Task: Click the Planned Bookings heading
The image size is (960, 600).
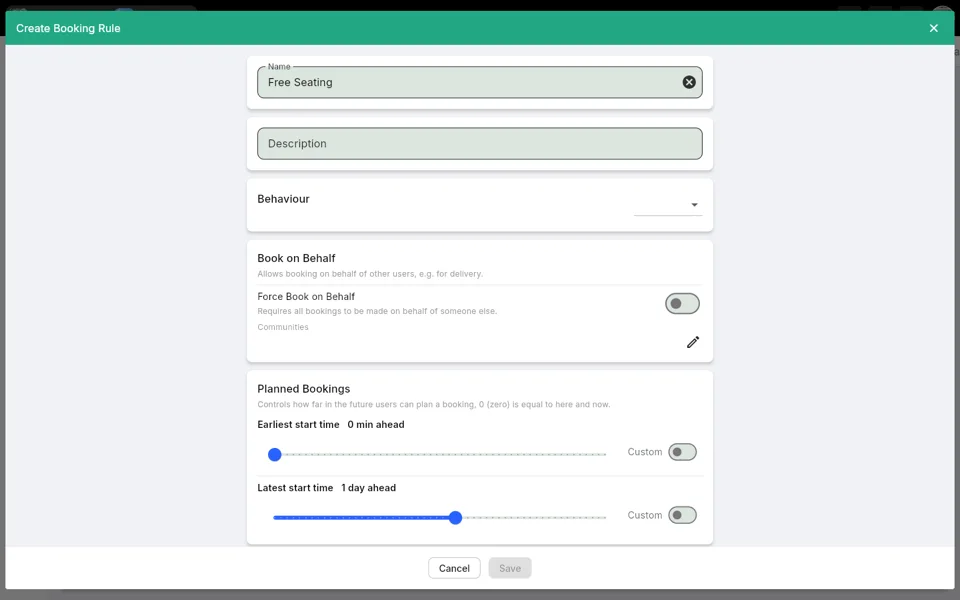Action: [304, 389]
